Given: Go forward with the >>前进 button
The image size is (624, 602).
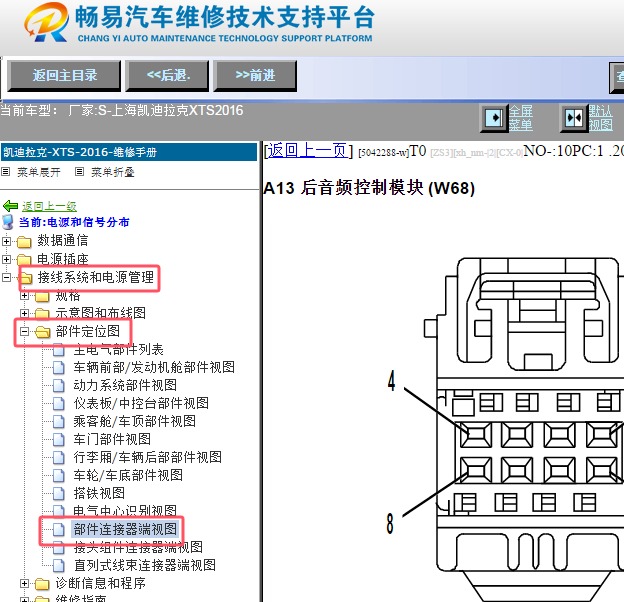Looking at the screenshot, I should [x=255, y=76].
